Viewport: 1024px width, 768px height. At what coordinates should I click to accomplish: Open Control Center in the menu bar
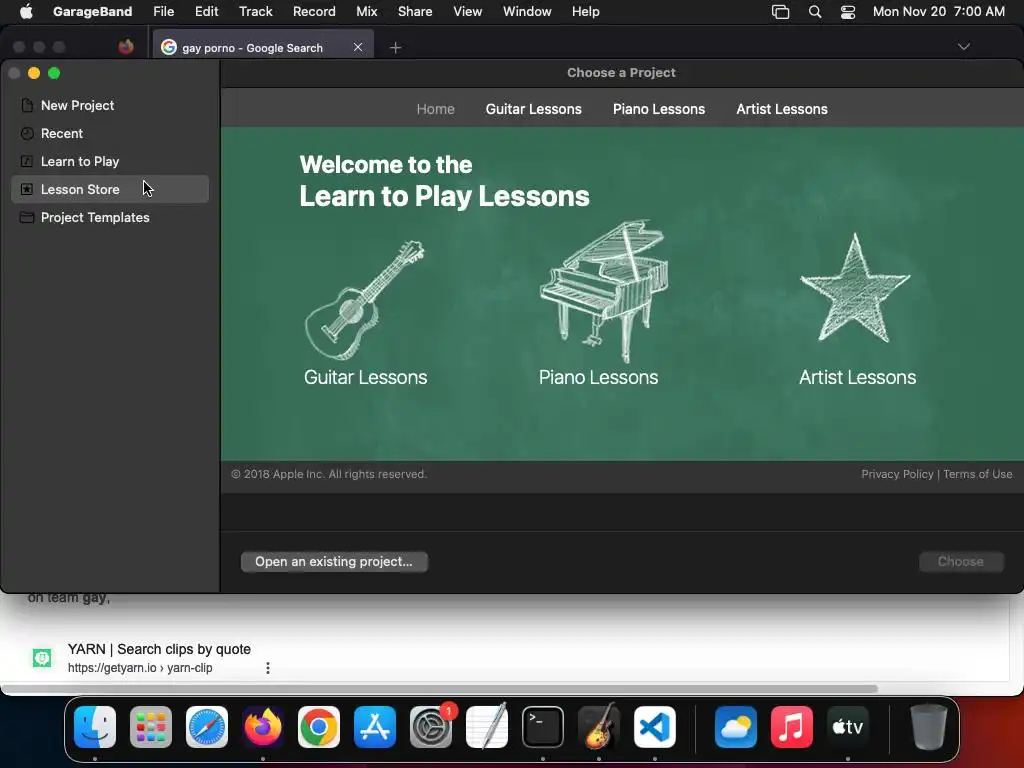[848, 12]
